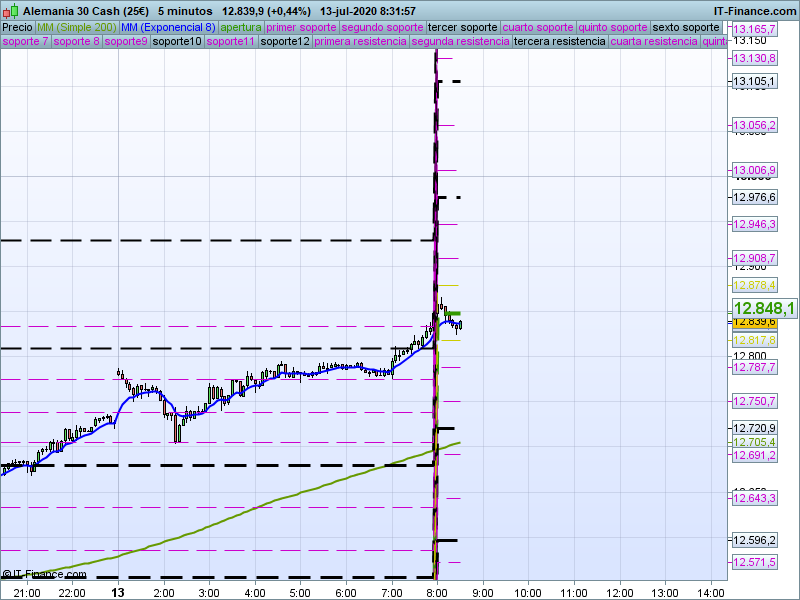Click the Alemania 30 Cash (25€) title
800x600 pixels.
(x=86, y=11)
